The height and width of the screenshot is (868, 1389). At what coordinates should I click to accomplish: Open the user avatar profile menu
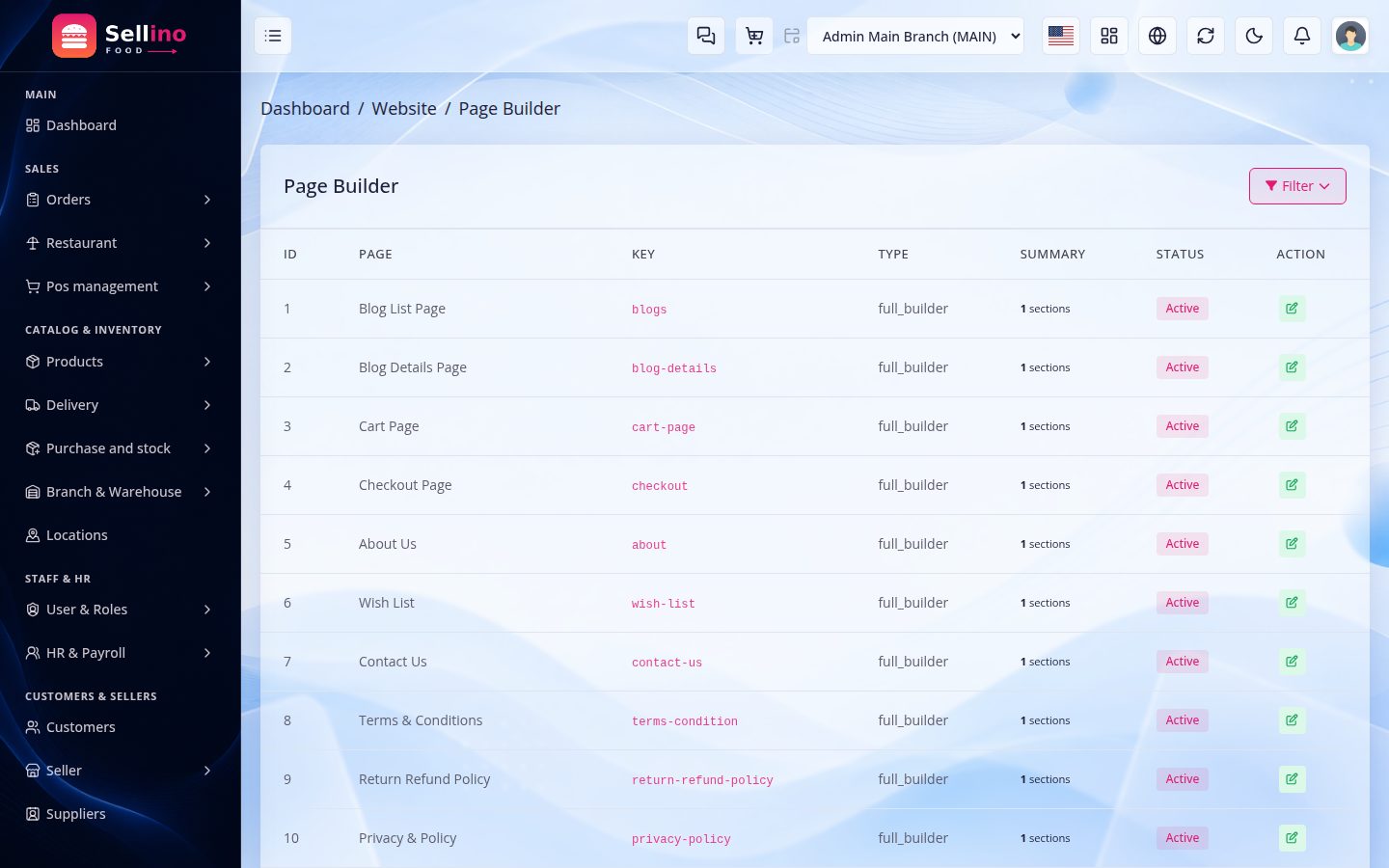pos(1350,36)
